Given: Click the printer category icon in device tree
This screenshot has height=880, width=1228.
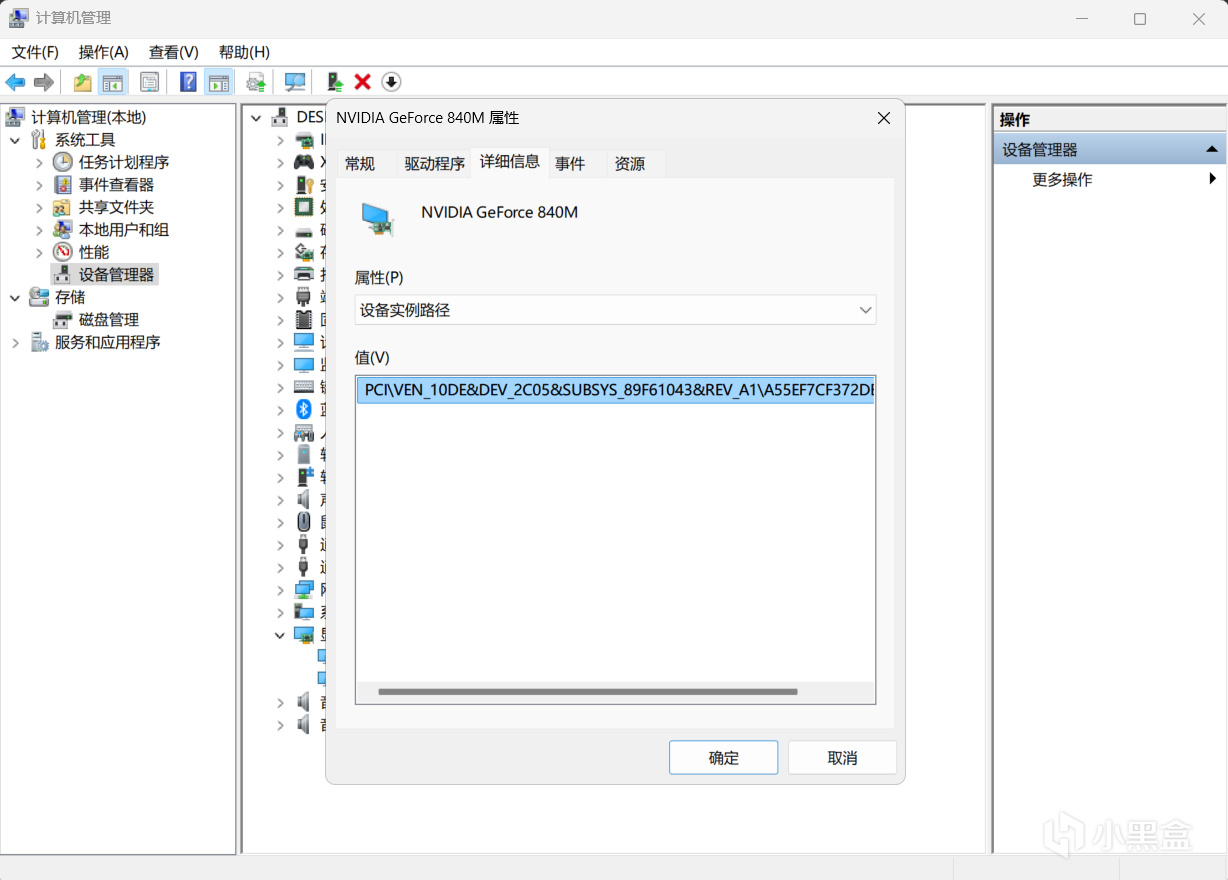Looking at the screenshot, I should tap(304, 274).
